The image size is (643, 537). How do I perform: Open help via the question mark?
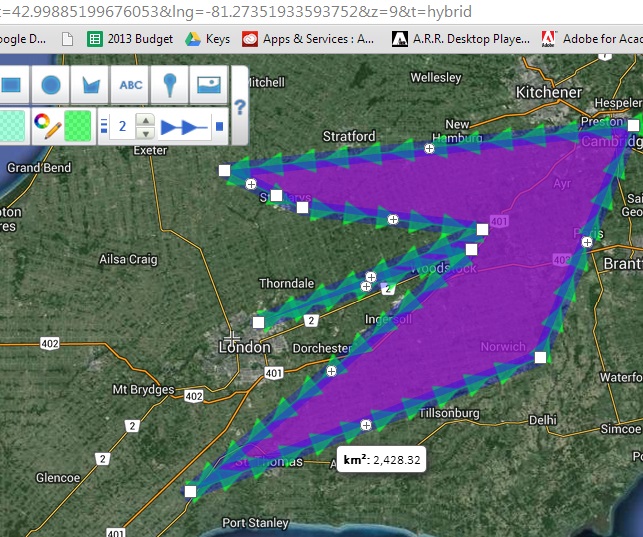point(240,106)
